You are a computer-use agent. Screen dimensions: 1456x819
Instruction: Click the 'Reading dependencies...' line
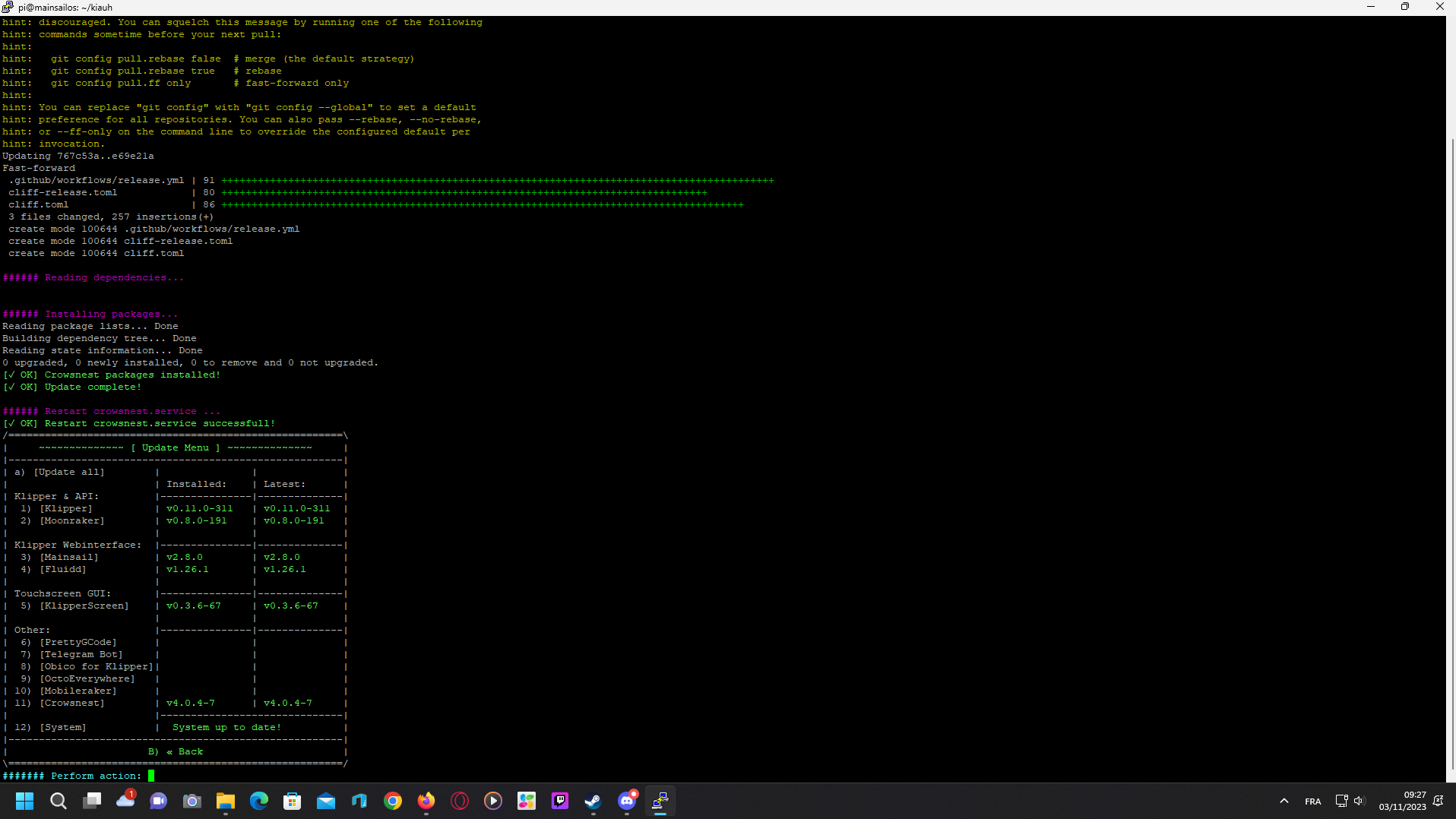tap(93, 277)
